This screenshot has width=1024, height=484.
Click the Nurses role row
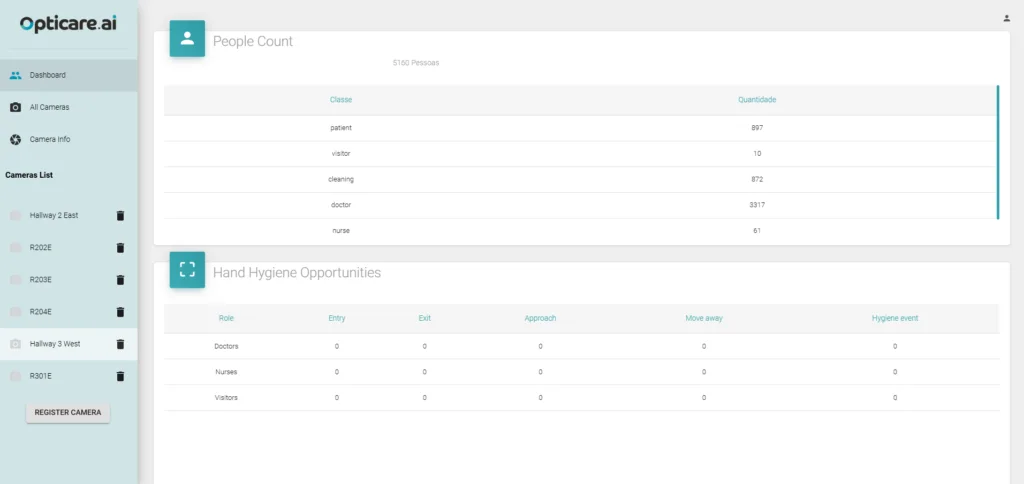click(x=581, y=372)
